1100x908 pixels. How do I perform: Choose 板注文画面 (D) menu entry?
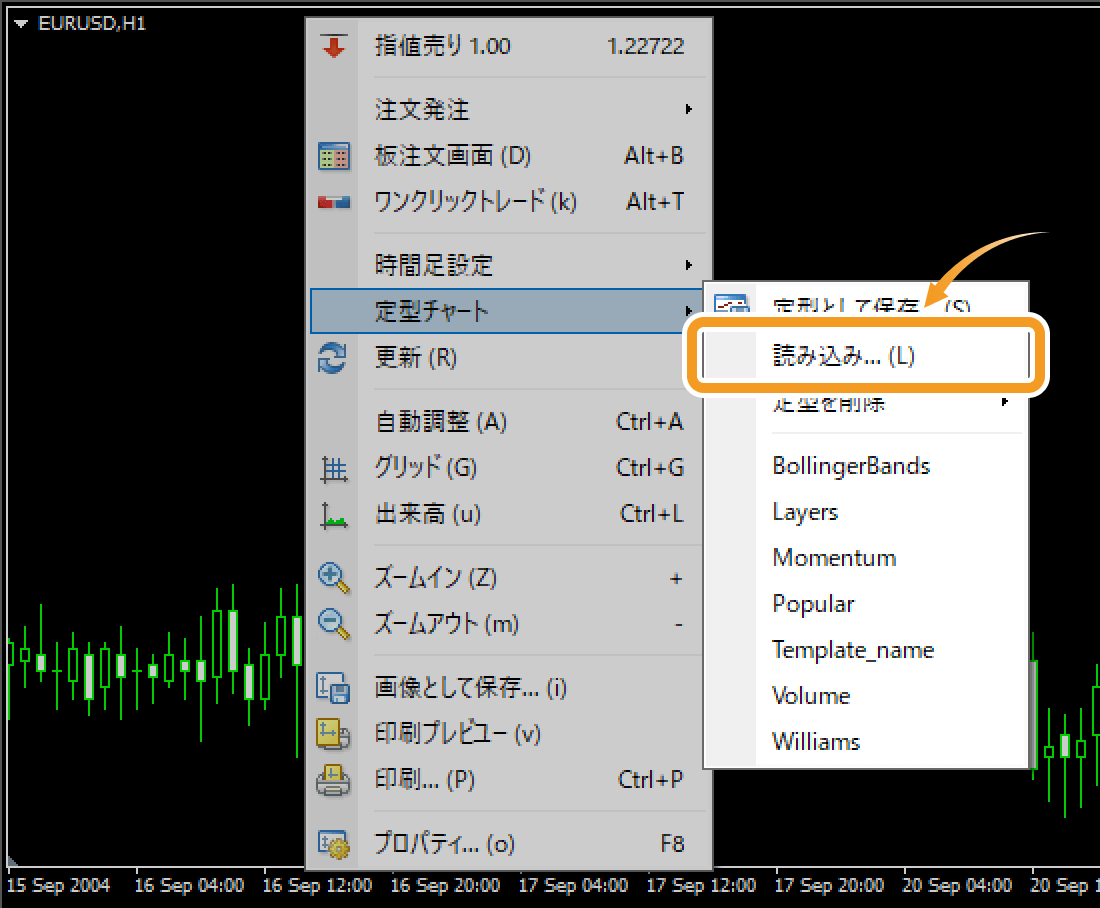click(509, 156)
